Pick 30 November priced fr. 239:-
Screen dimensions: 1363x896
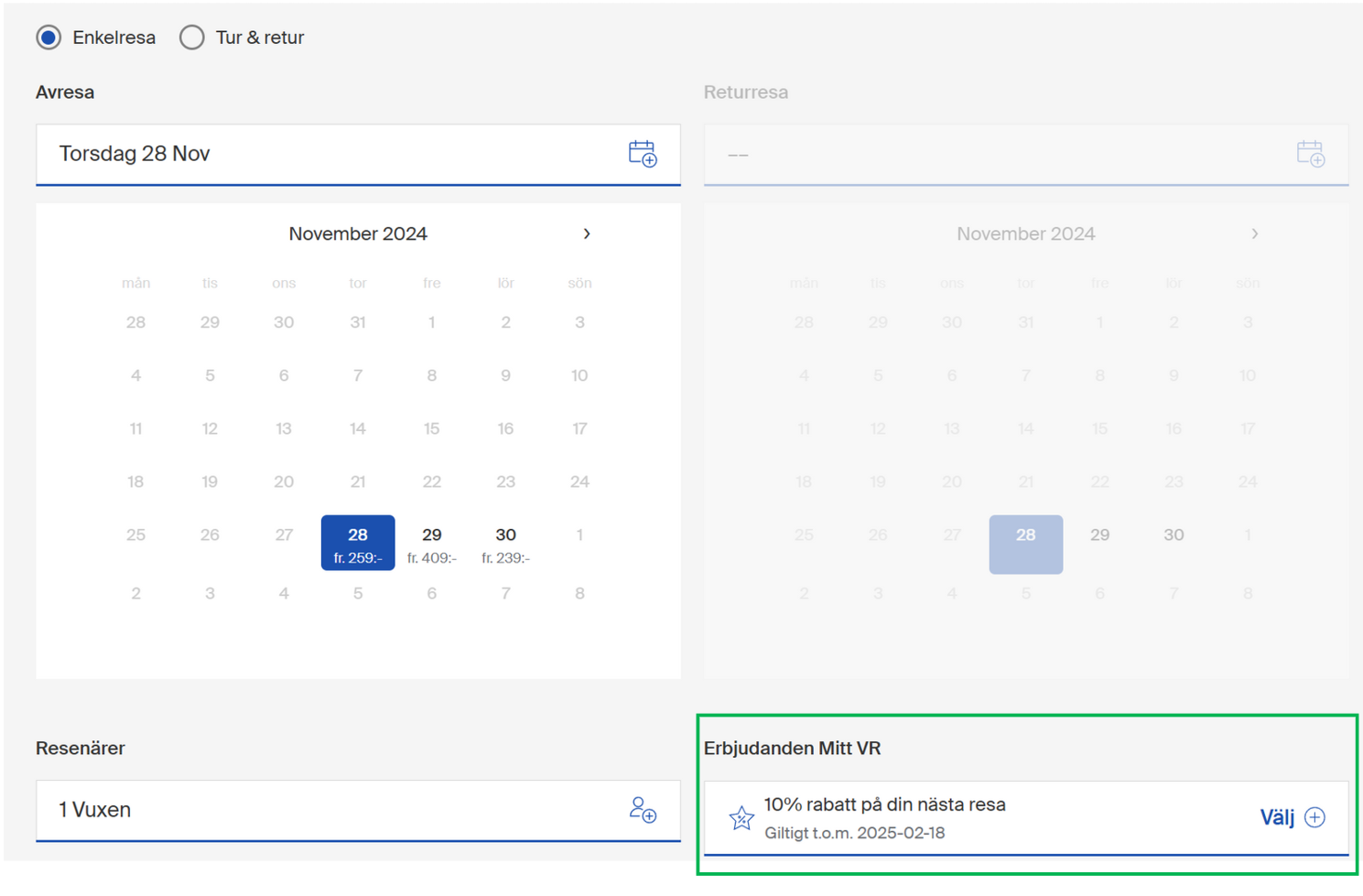505,544
